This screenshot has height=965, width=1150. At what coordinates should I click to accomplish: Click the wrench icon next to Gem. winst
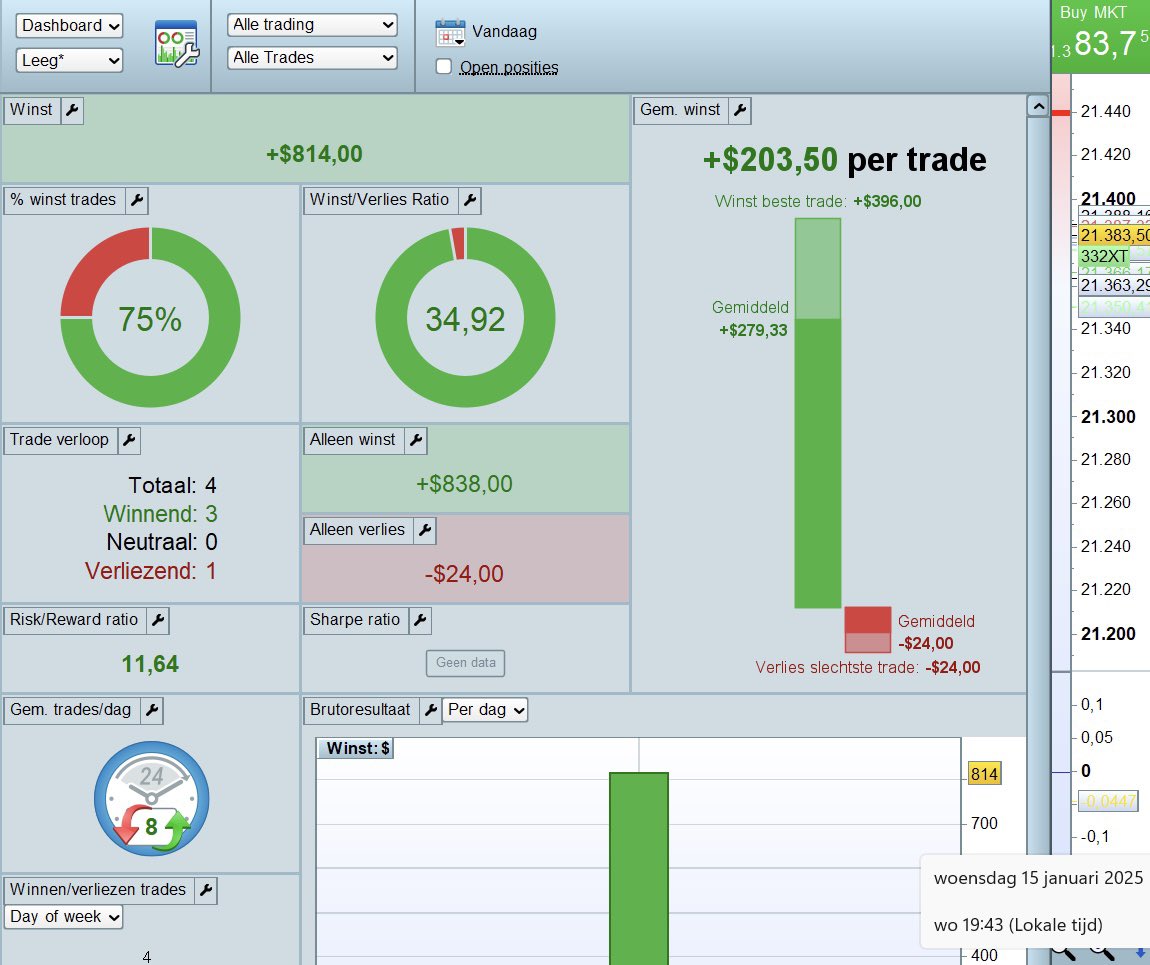pyautogui.click(x=740, y=110)
